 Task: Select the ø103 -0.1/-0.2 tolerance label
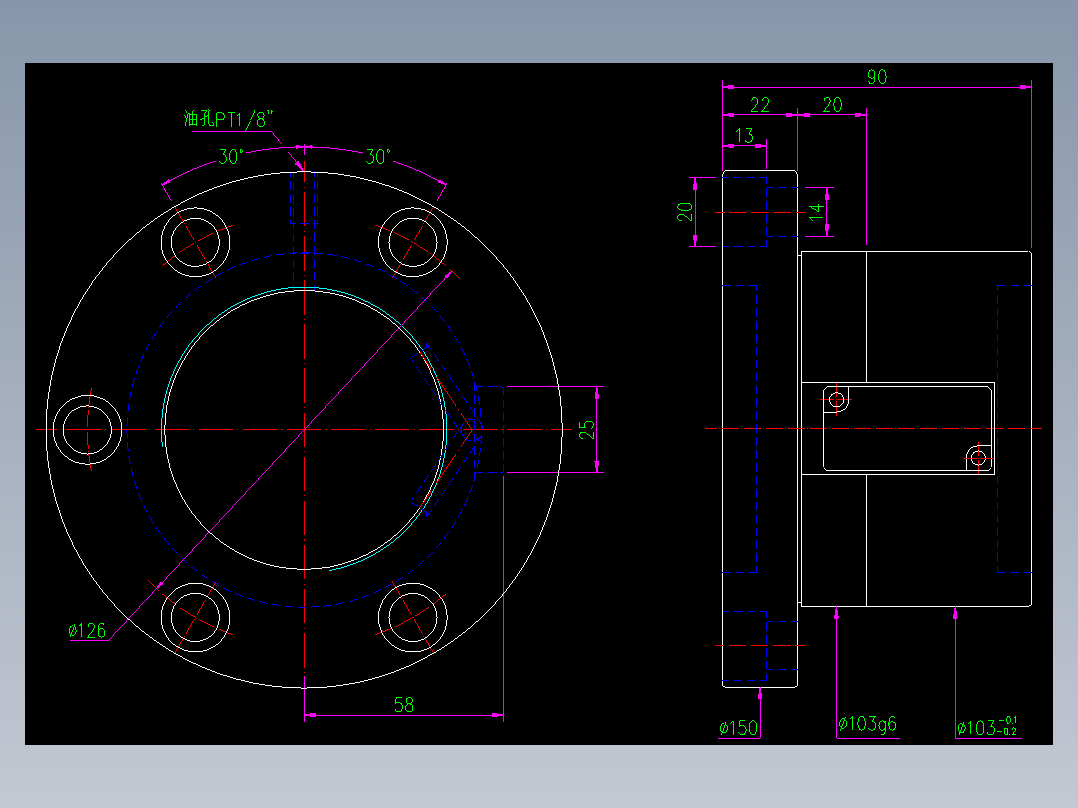pos(987,726)
